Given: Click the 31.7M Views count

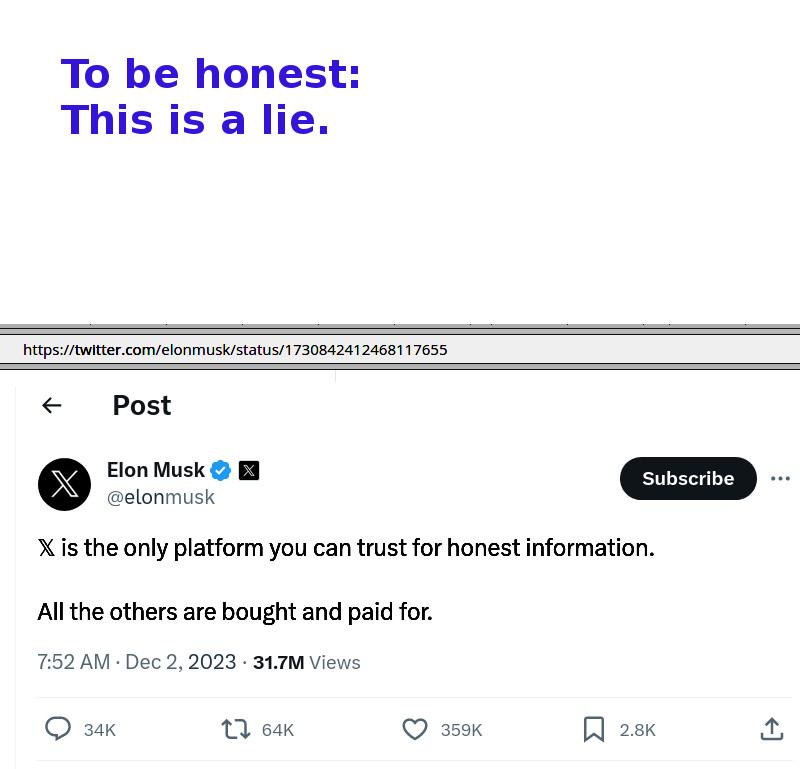Looking at the screenshot, I should pos(306,662).
